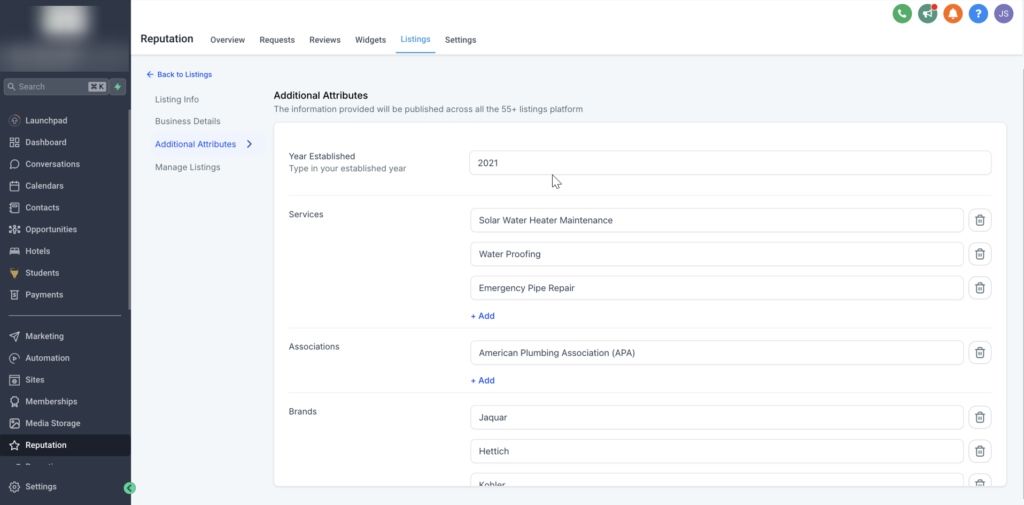1024x505 pixels.
Task: Delete the Solar Water Heater Maintenance service
Action: pos(980,220)
